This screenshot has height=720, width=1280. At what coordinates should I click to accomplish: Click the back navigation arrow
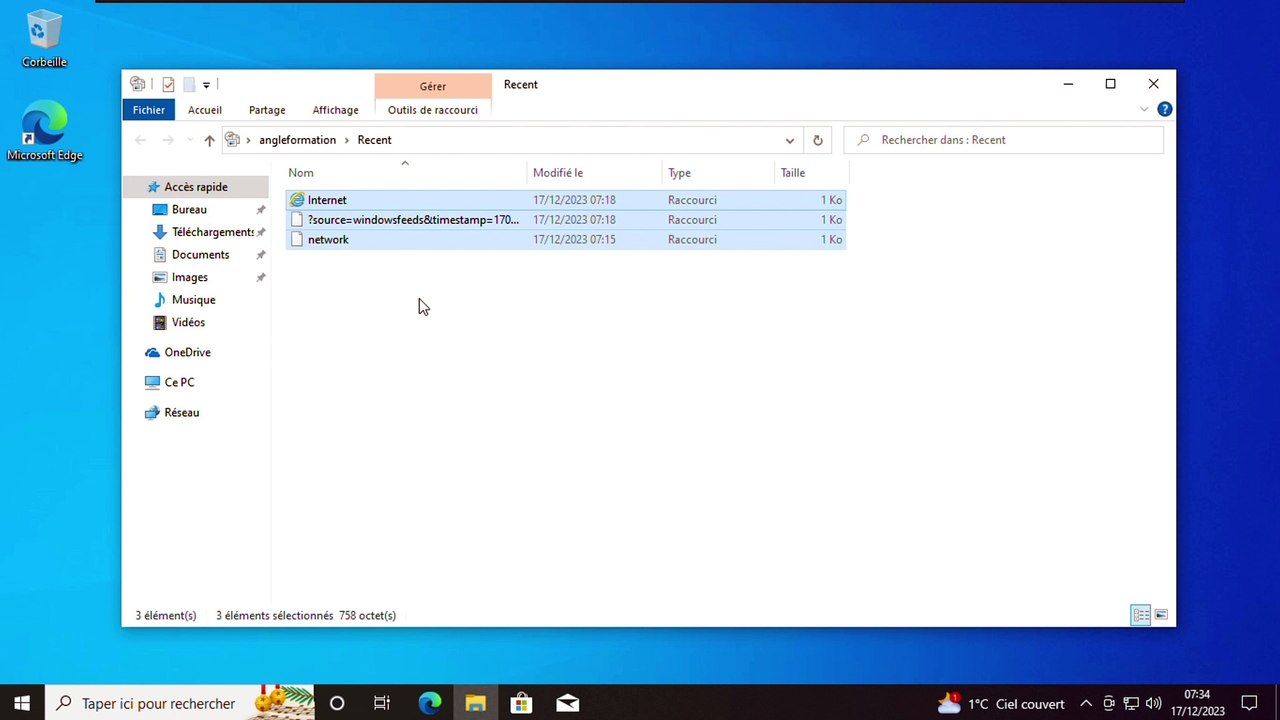click(141, 140)
